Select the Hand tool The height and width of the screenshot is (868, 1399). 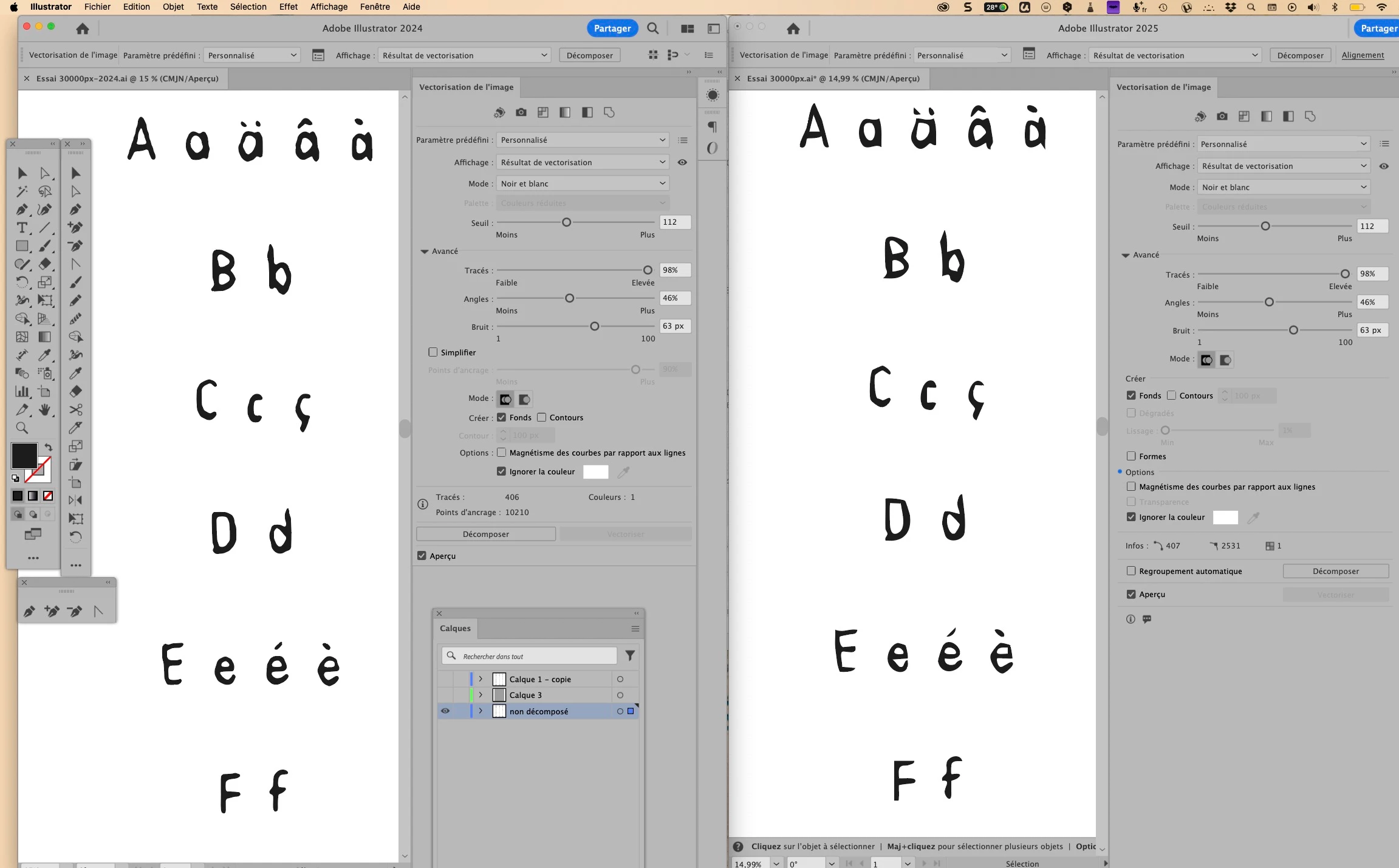[45, 410]
